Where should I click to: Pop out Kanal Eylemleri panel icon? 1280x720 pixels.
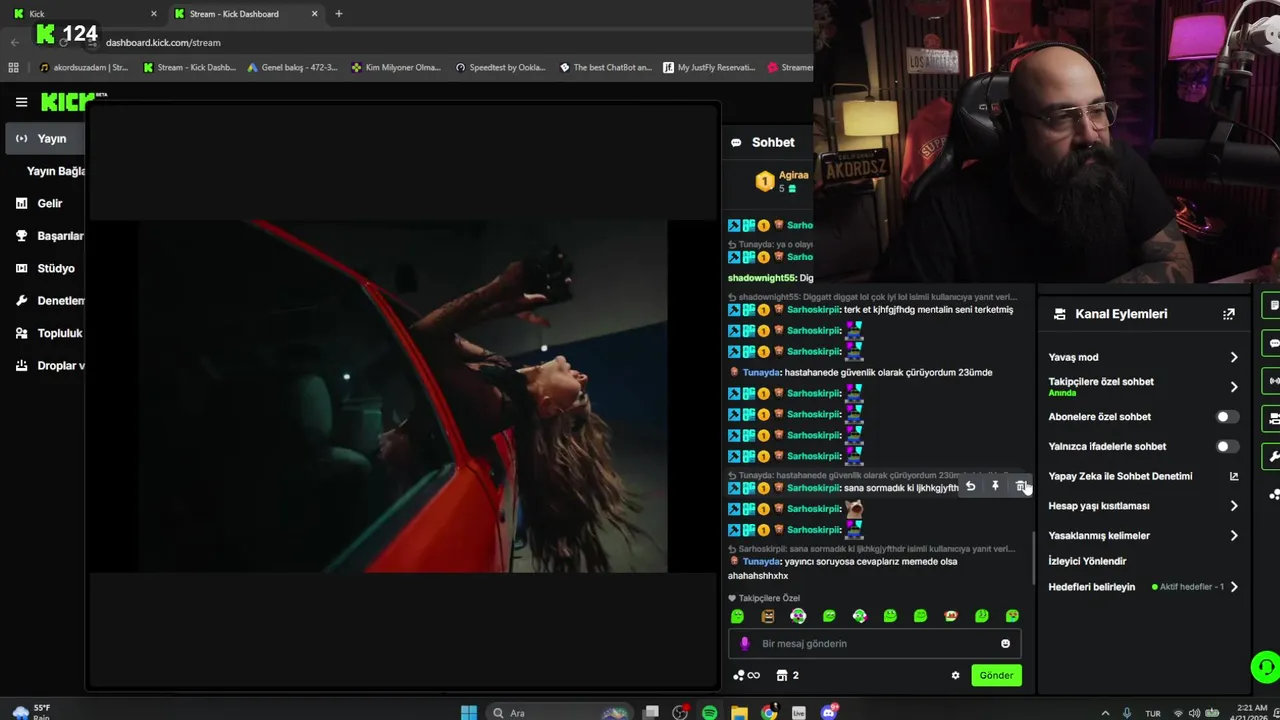pyautogui.click(x=1229, y=314)
